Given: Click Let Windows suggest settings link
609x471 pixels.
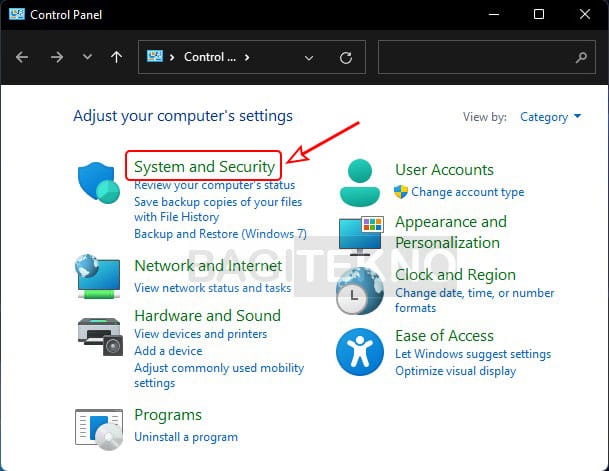Looking at the screenshot, I should click(x=473, y=354).
